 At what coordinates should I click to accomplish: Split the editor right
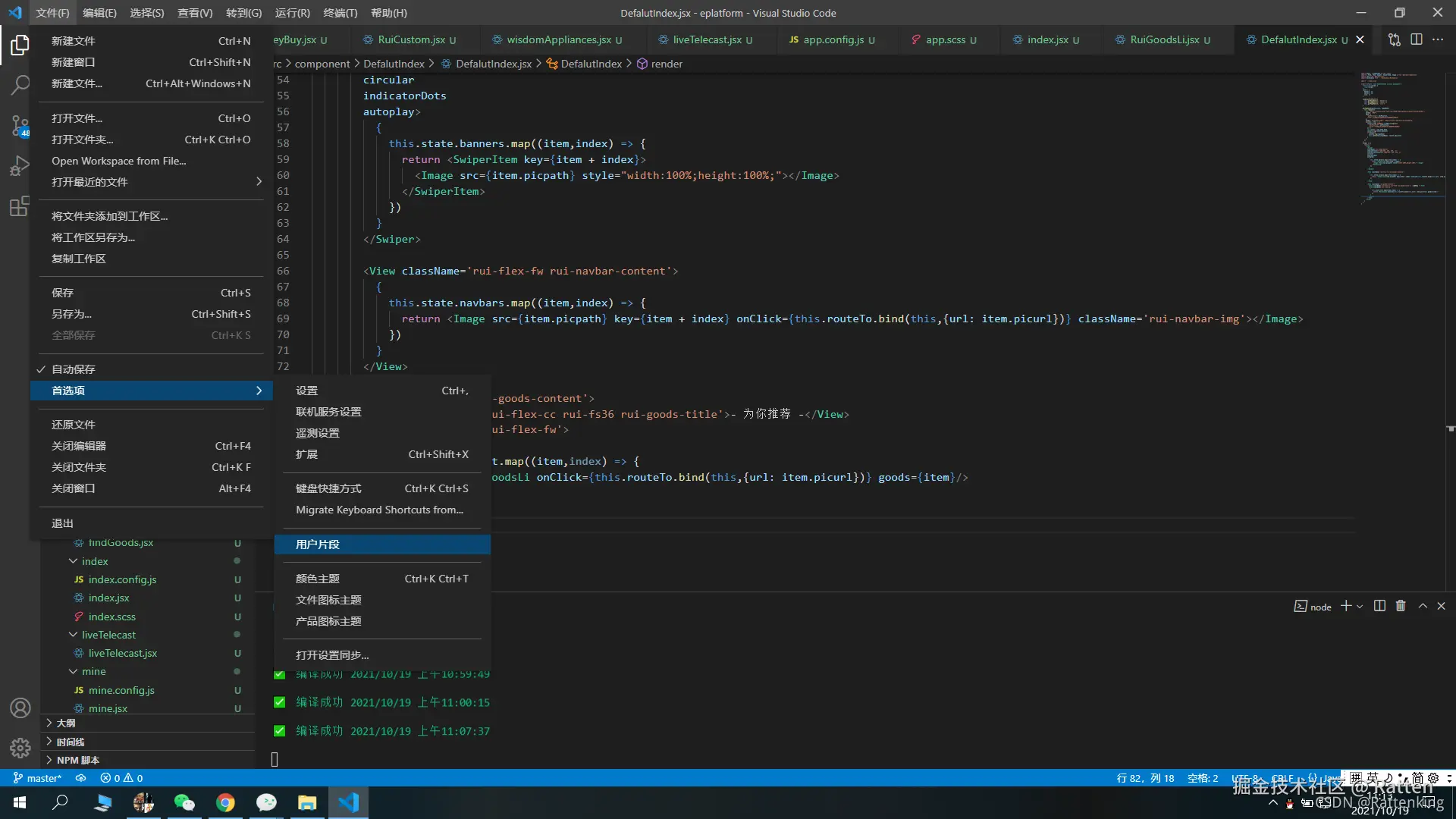pos(1416,39)
